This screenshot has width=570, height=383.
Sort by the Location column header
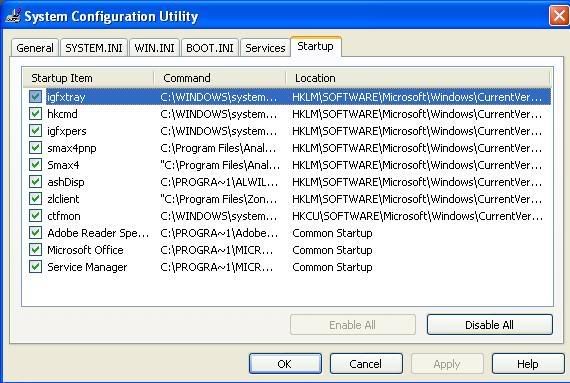(x=418, y=78)
